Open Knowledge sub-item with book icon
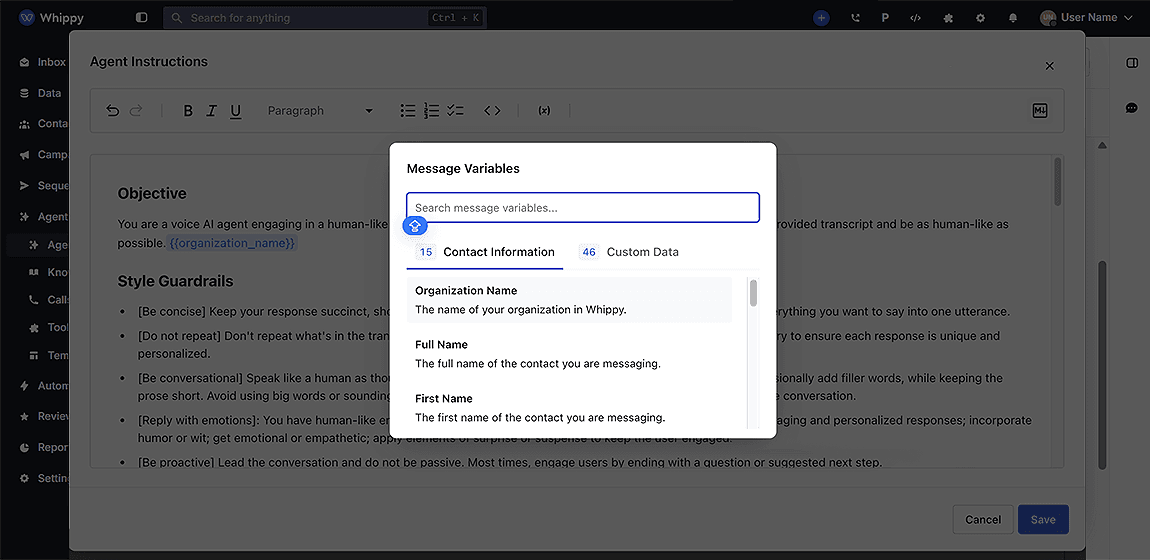The image size is (1150, 560). 48,273
